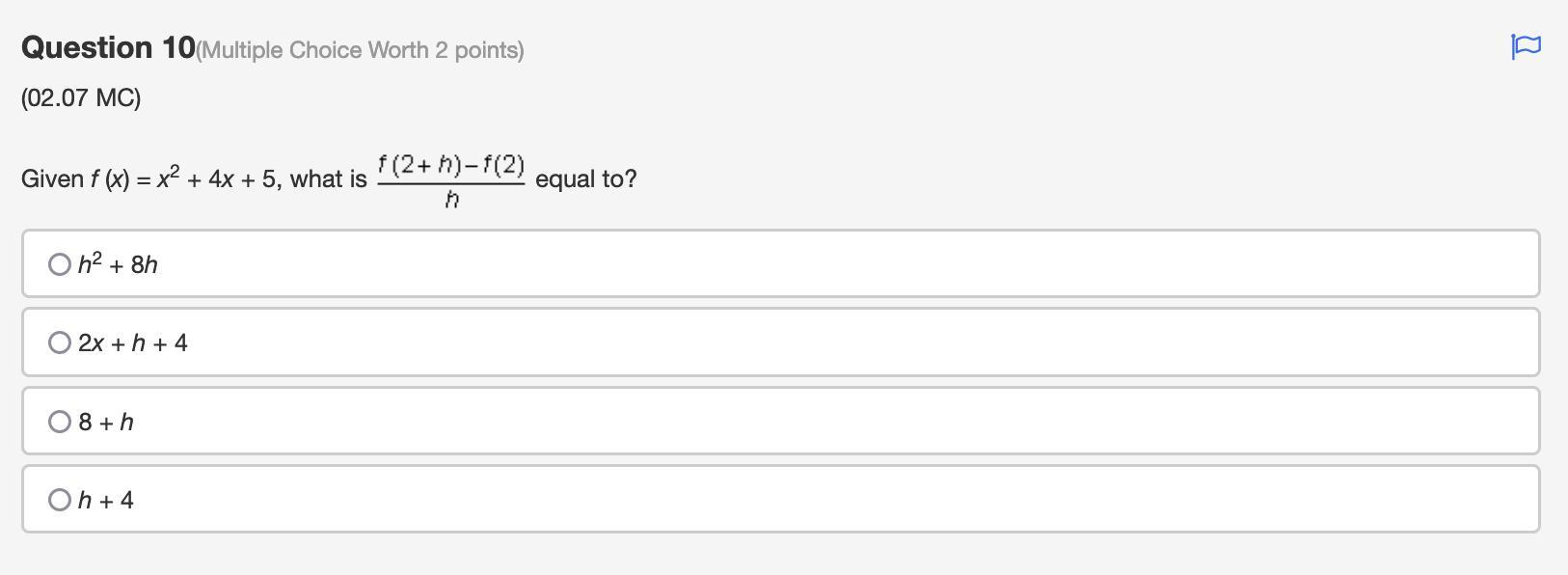The image size is (1568, 575).
Task: Click the middle of the fourth answer box
Action: (781, 499)
